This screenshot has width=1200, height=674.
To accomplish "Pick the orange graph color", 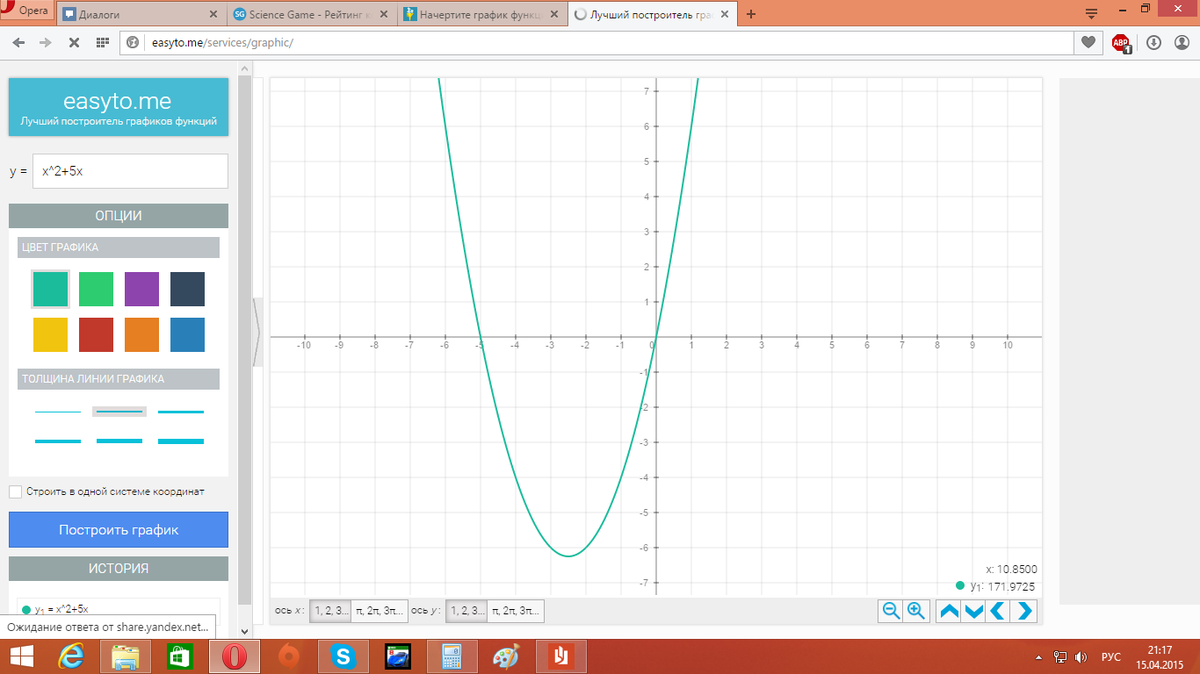I will (x=142, y=335).
